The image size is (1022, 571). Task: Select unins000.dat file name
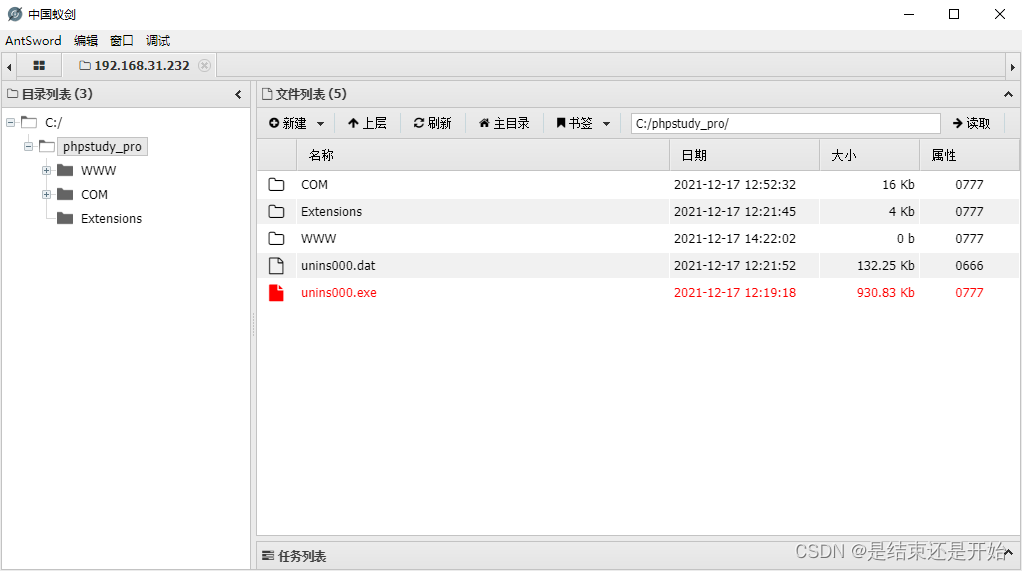[338, 265]
